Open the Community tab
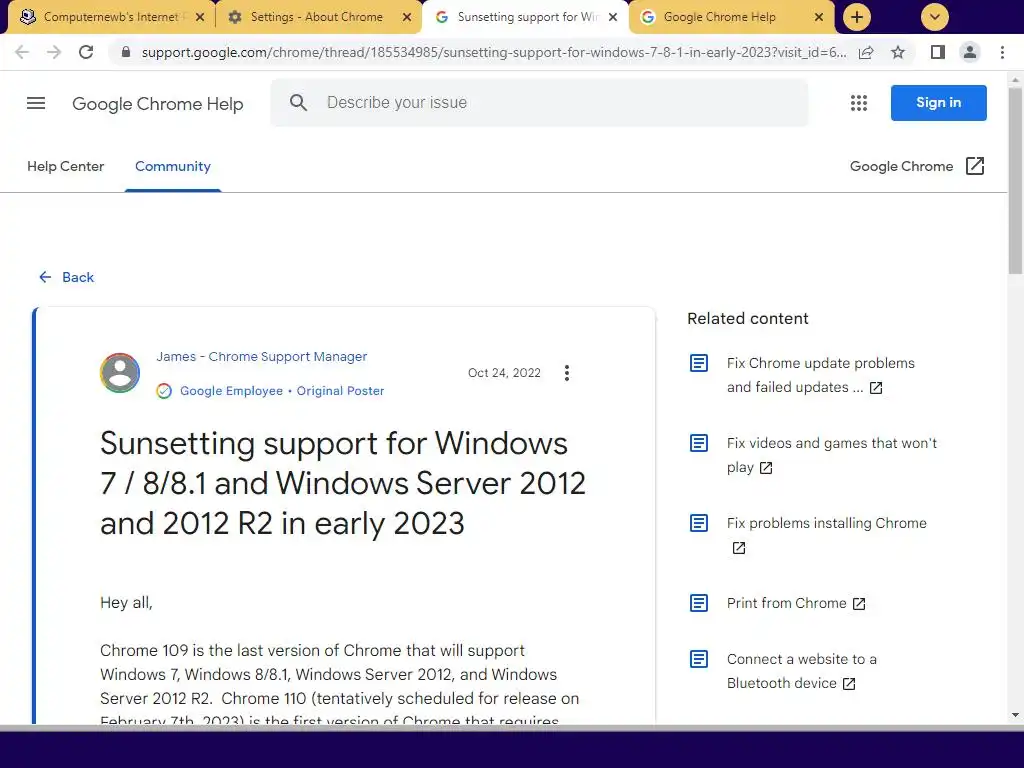 pyautogui.click(x=173, y=167)
